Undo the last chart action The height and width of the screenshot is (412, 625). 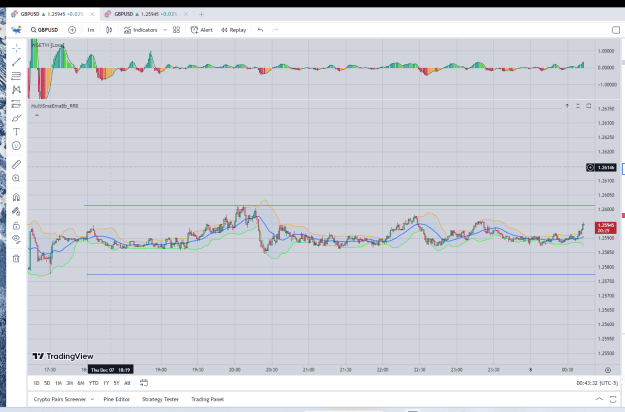click(x=260, y=30)
